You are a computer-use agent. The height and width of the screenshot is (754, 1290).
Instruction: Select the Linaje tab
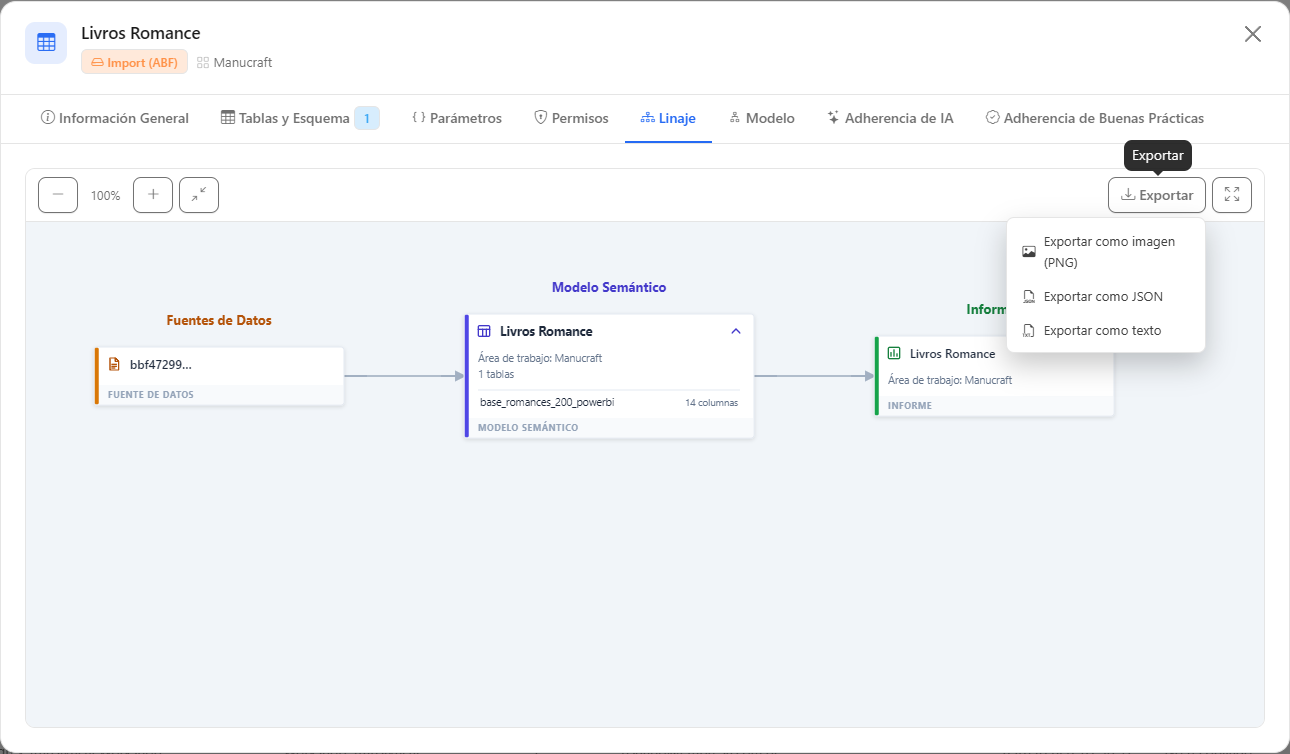[668, 118]
